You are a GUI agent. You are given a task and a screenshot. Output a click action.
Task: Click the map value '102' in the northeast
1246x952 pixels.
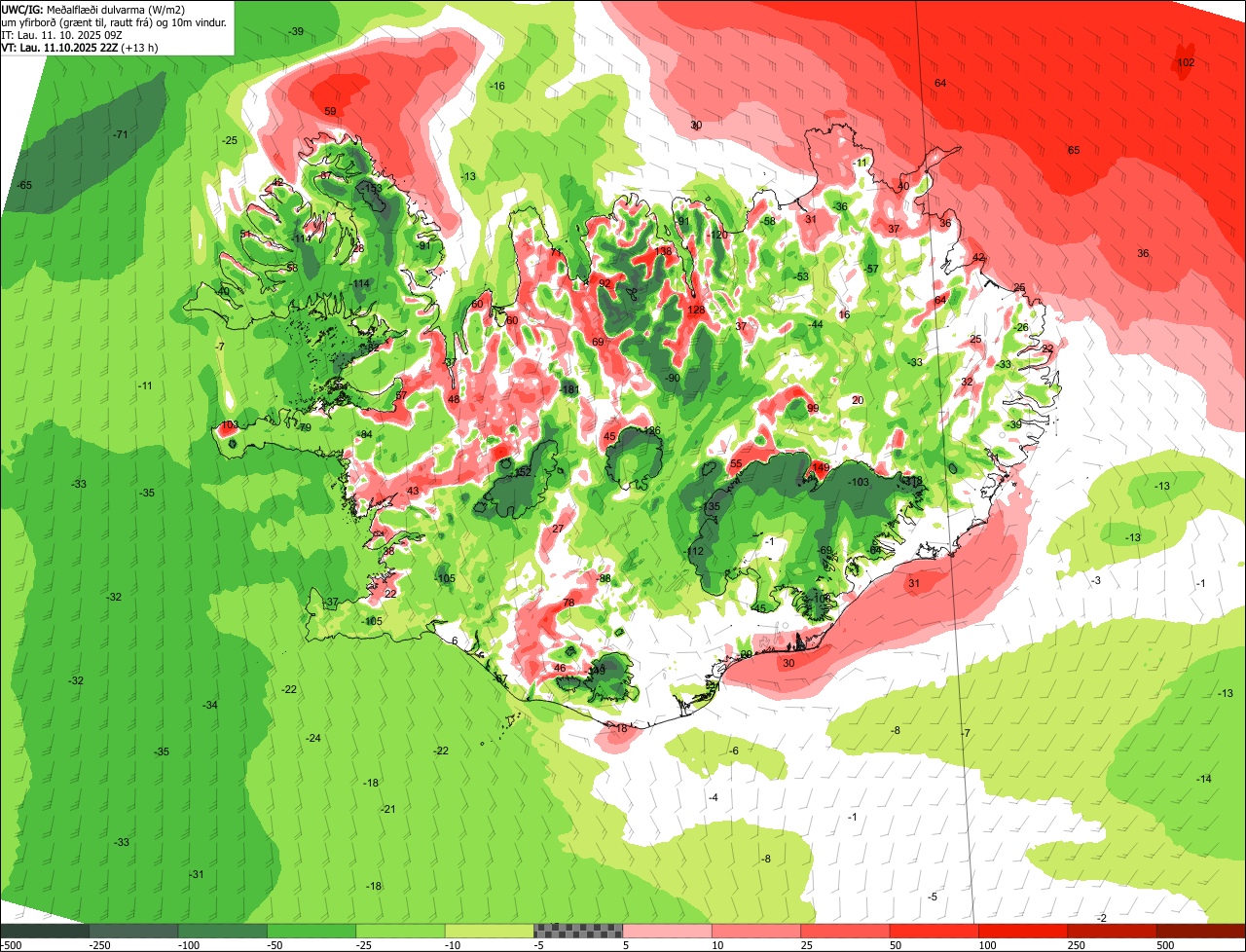[1186, 62]
